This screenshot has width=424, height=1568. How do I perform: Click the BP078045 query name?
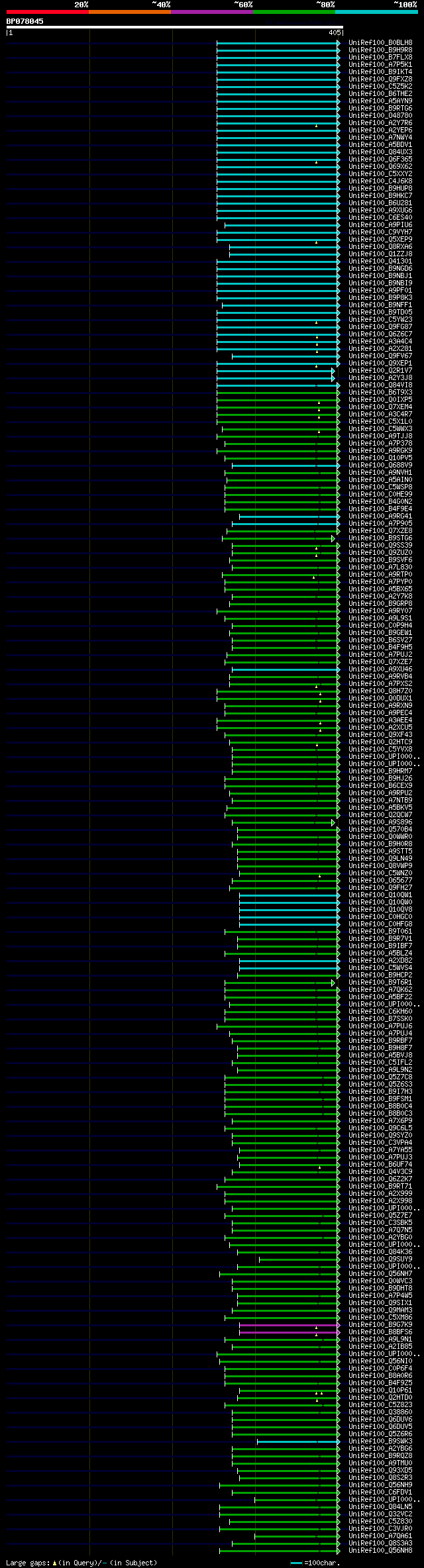pos(25,21)
